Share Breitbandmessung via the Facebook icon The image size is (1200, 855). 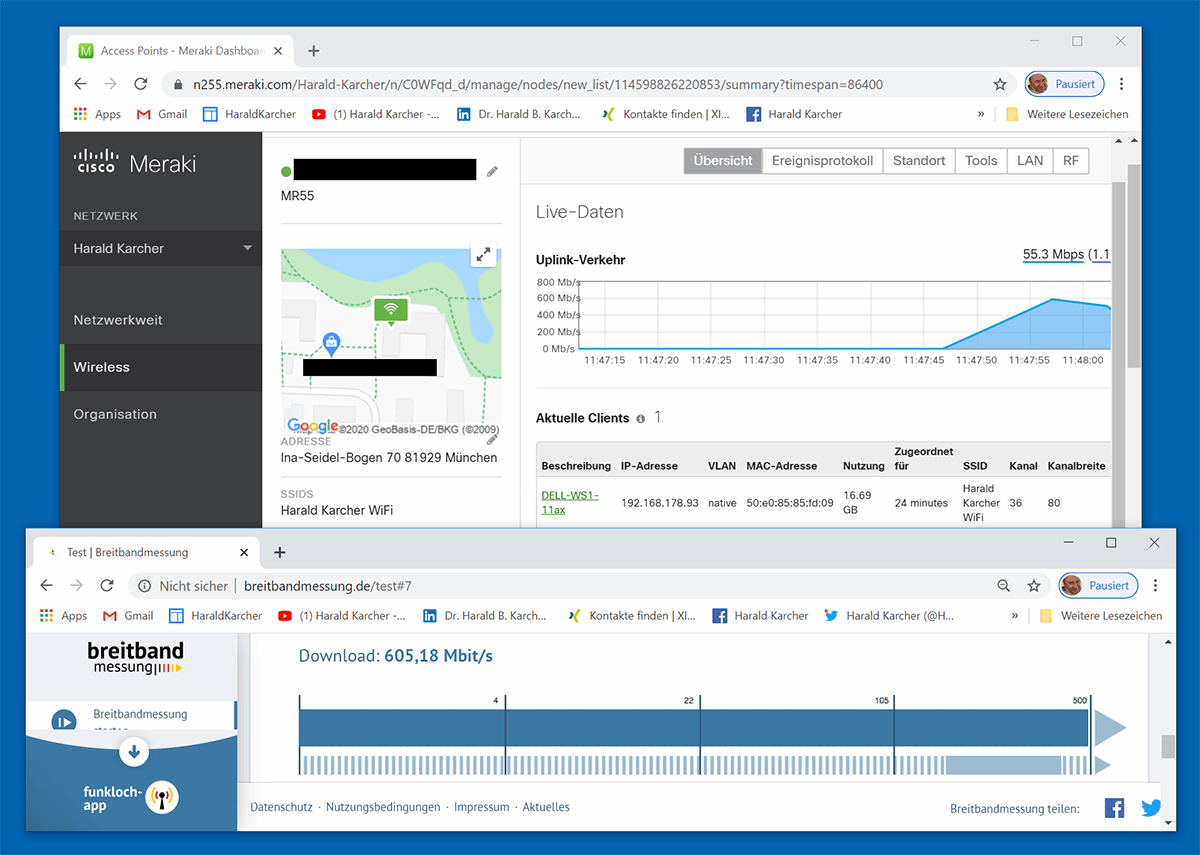[x=1114, y=807]
